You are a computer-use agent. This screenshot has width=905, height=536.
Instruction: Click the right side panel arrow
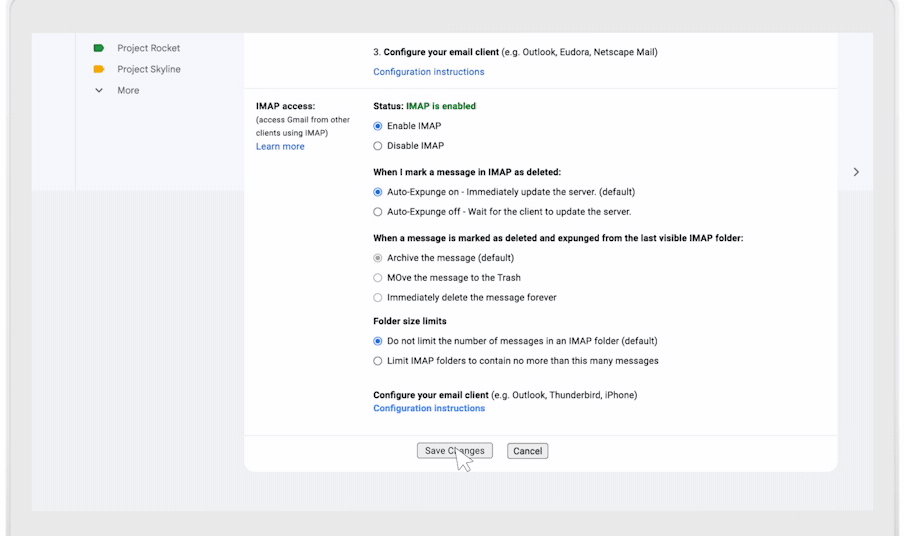coord(856,172)
